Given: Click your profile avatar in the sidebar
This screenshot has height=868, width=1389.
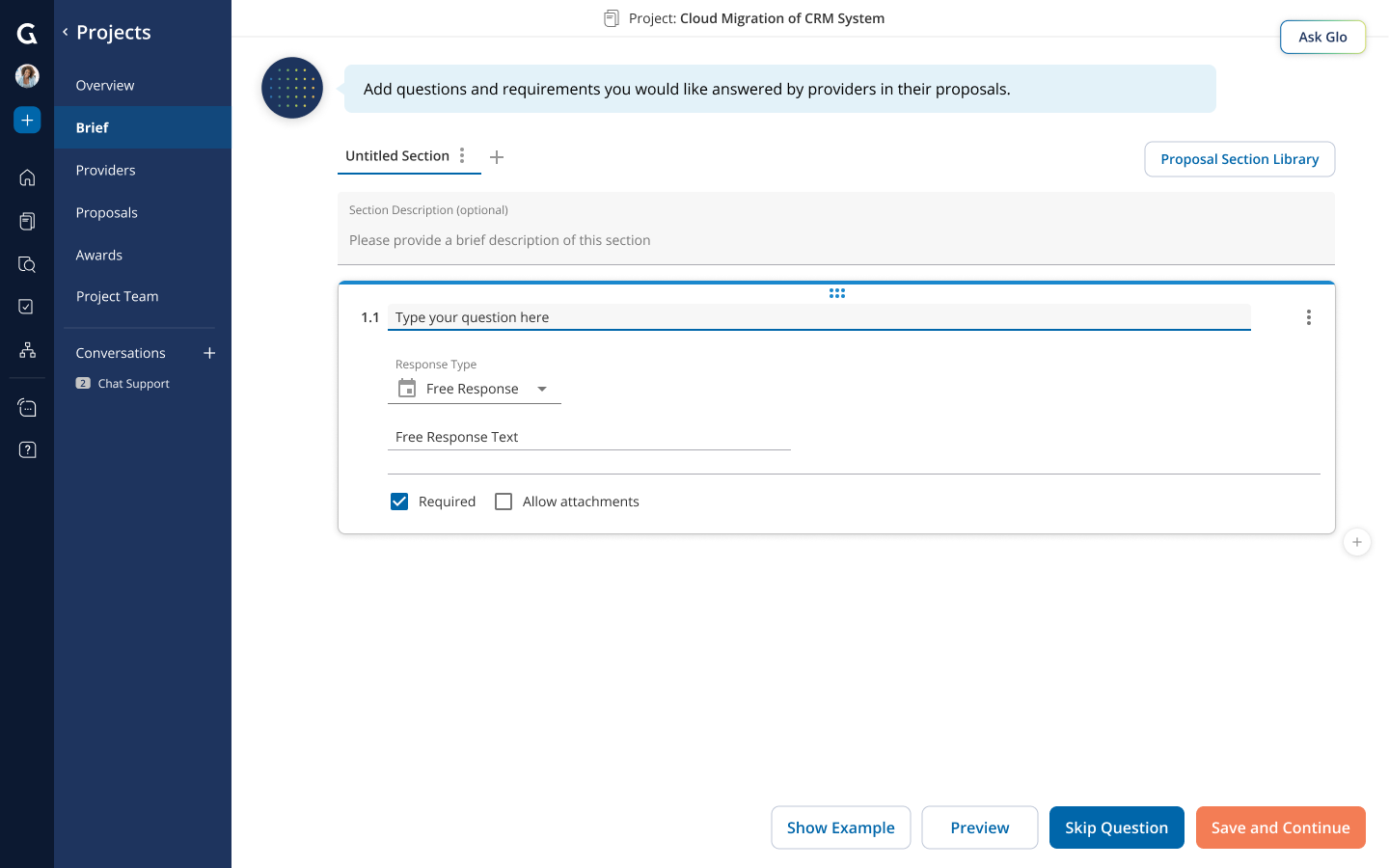Looking at the screenshot, I should click(27, 75).
